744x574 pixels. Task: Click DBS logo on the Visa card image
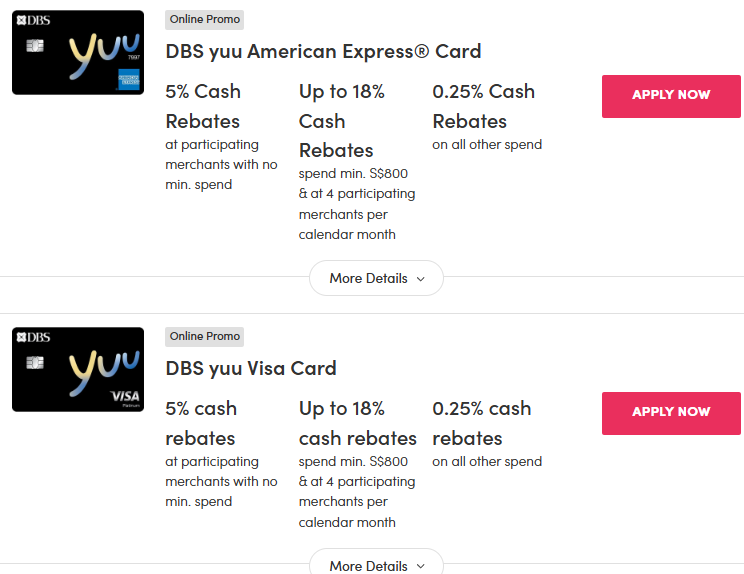pos(33,337)
